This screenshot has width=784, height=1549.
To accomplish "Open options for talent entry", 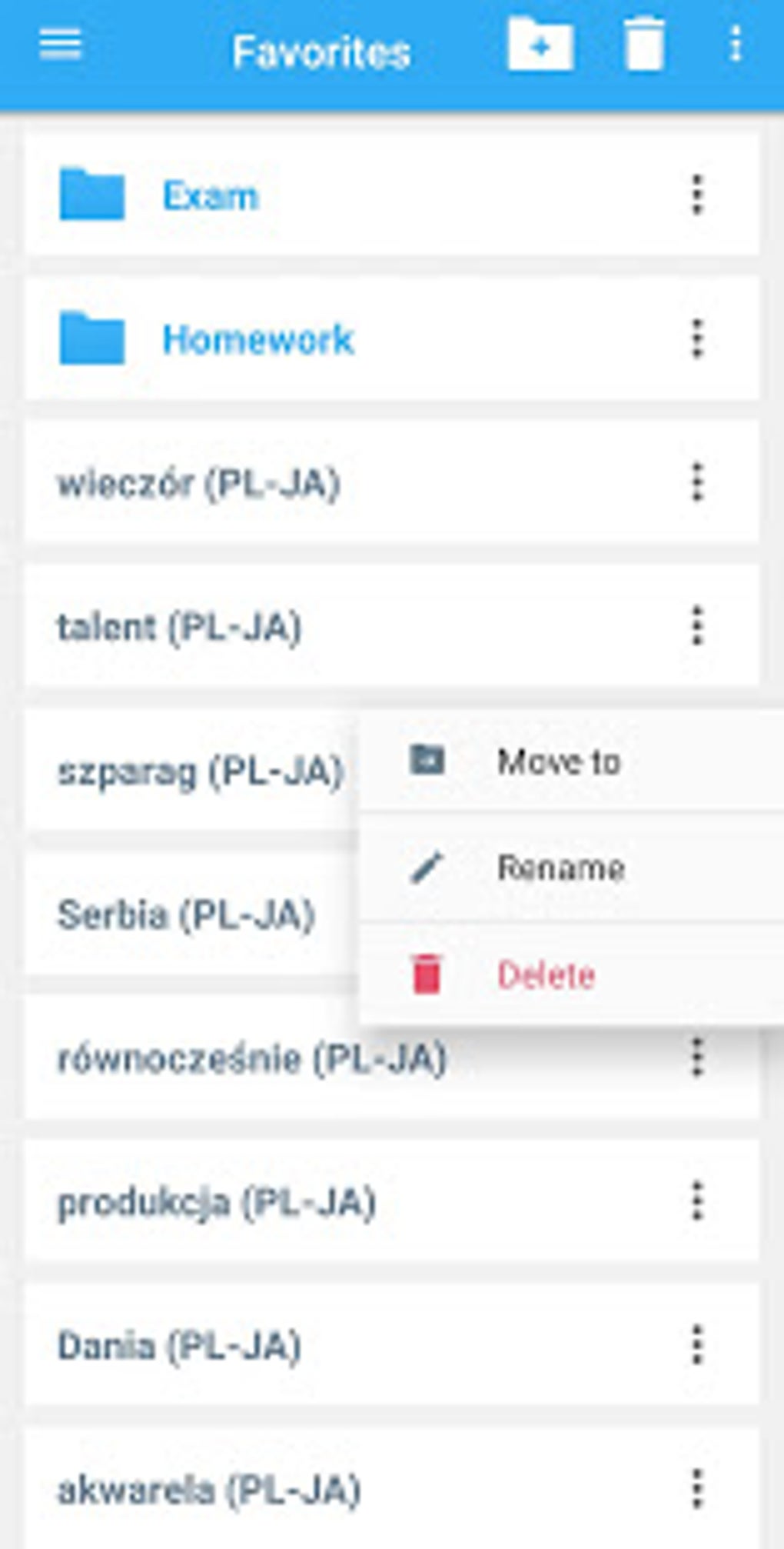I will point(697,626).
